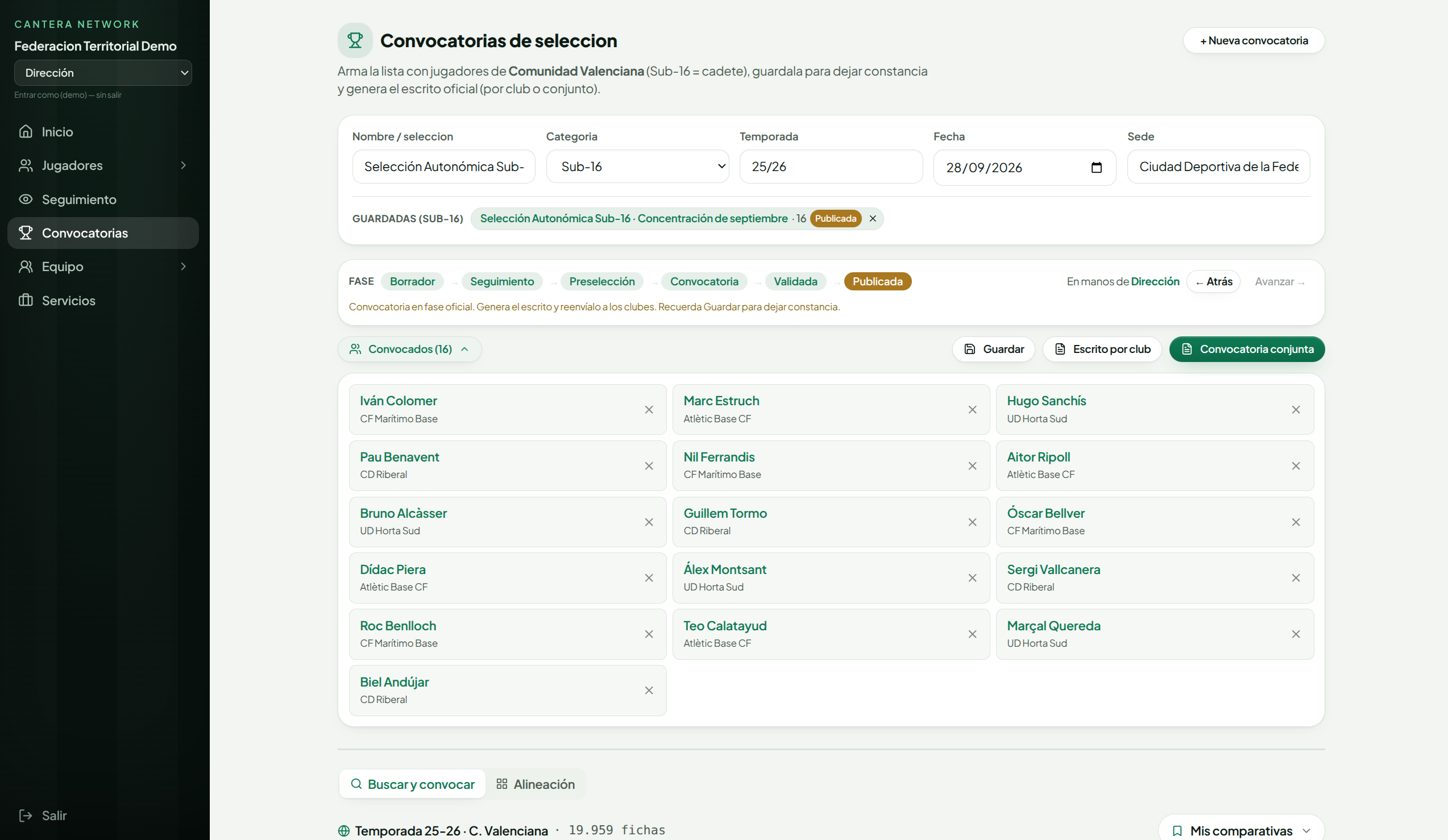Viewport: 1448px width, 840px height.
Task: Move the phase back with Atrás
Action: 1214,281
